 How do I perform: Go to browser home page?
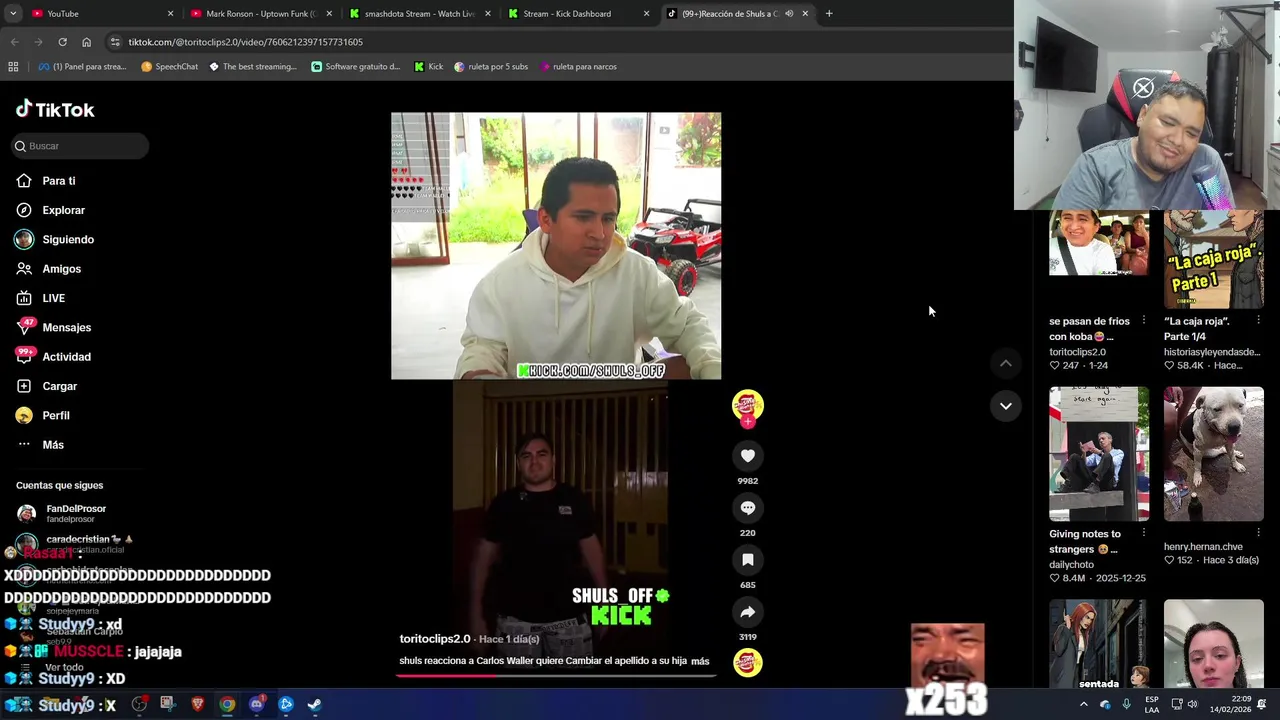pos(86,42)
